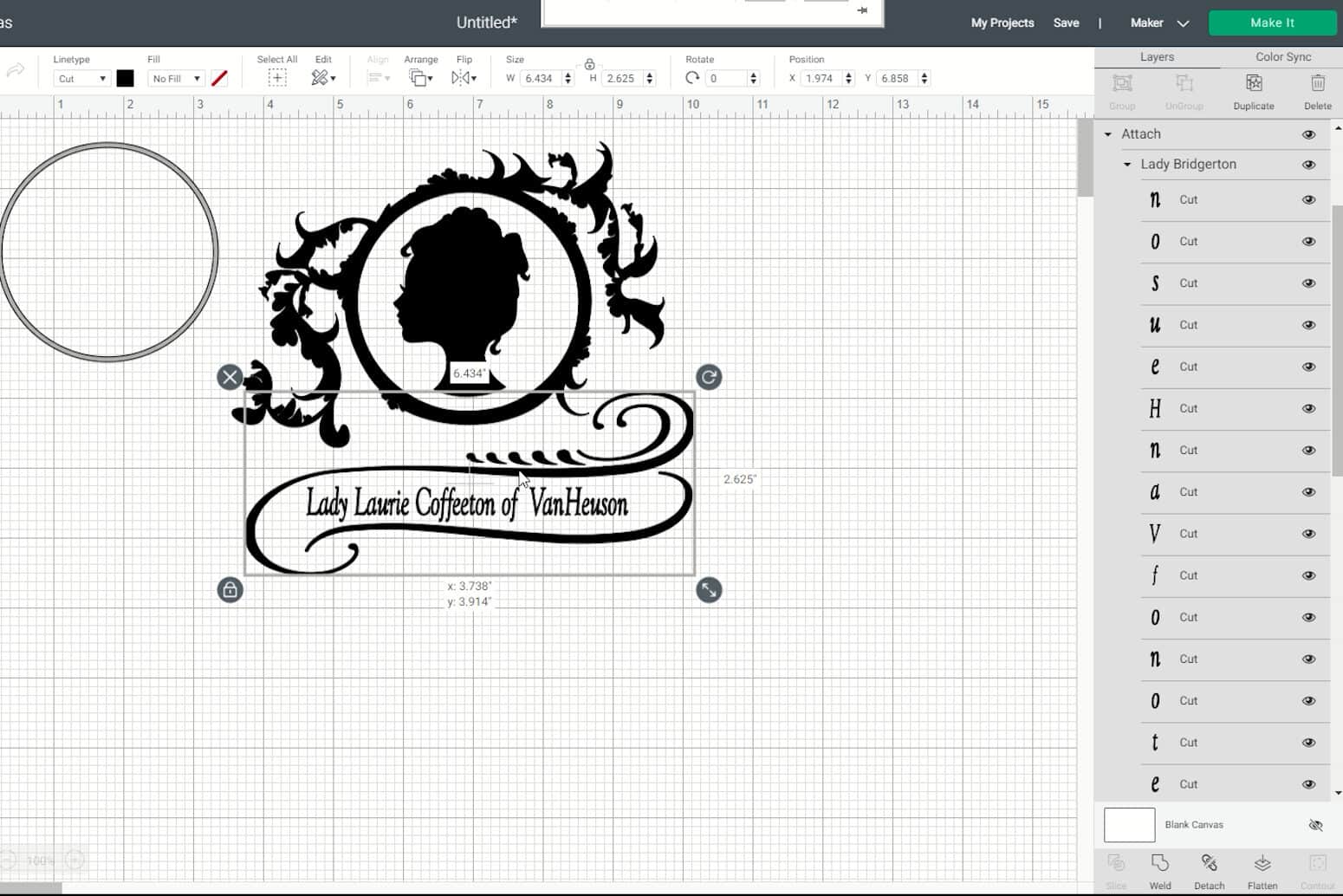Click the Y position input field

click(896, 78)
